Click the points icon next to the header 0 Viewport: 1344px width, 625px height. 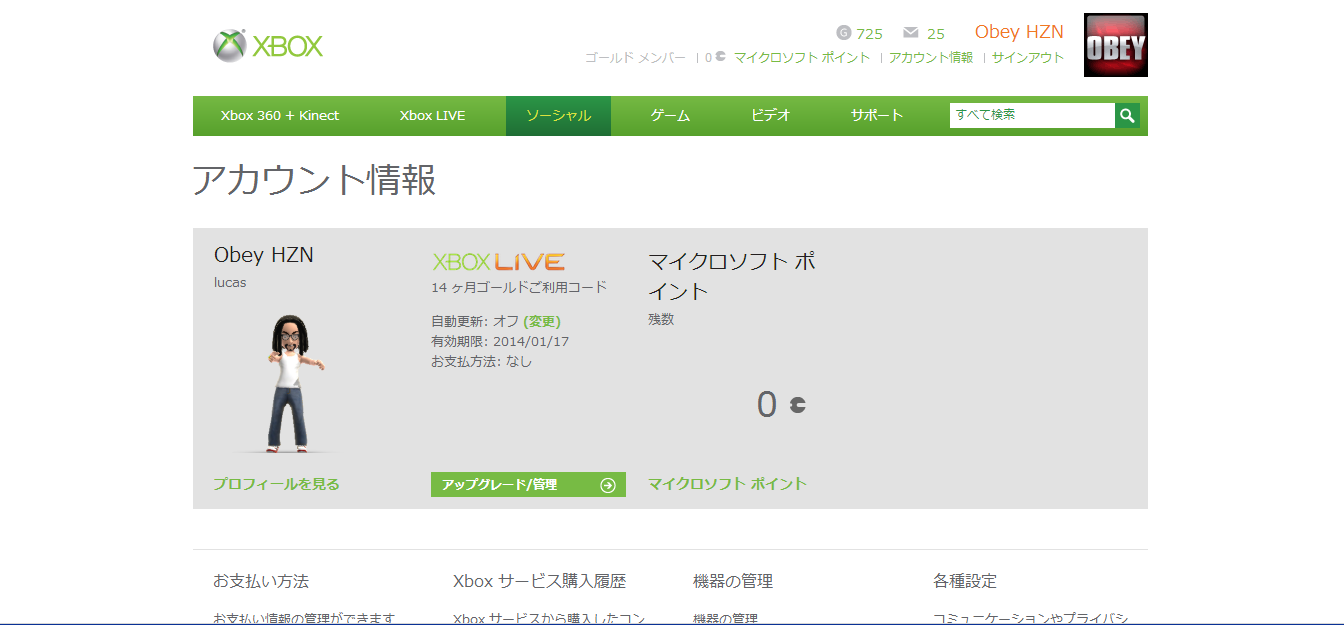point(721,57)
